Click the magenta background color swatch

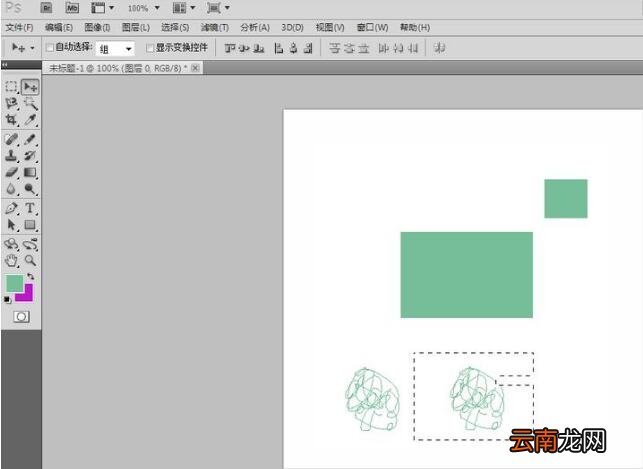[27, 296]
